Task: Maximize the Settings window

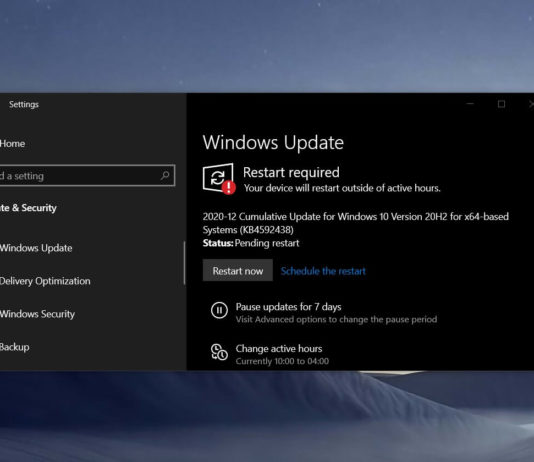Action: (x=501, y=103)
